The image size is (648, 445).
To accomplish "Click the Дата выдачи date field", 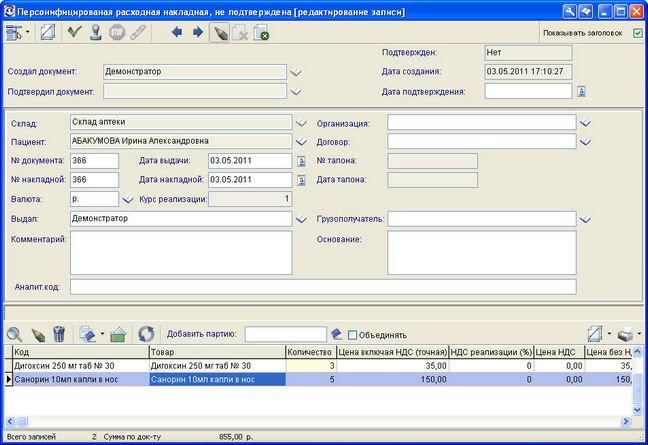I will [250, 161].
